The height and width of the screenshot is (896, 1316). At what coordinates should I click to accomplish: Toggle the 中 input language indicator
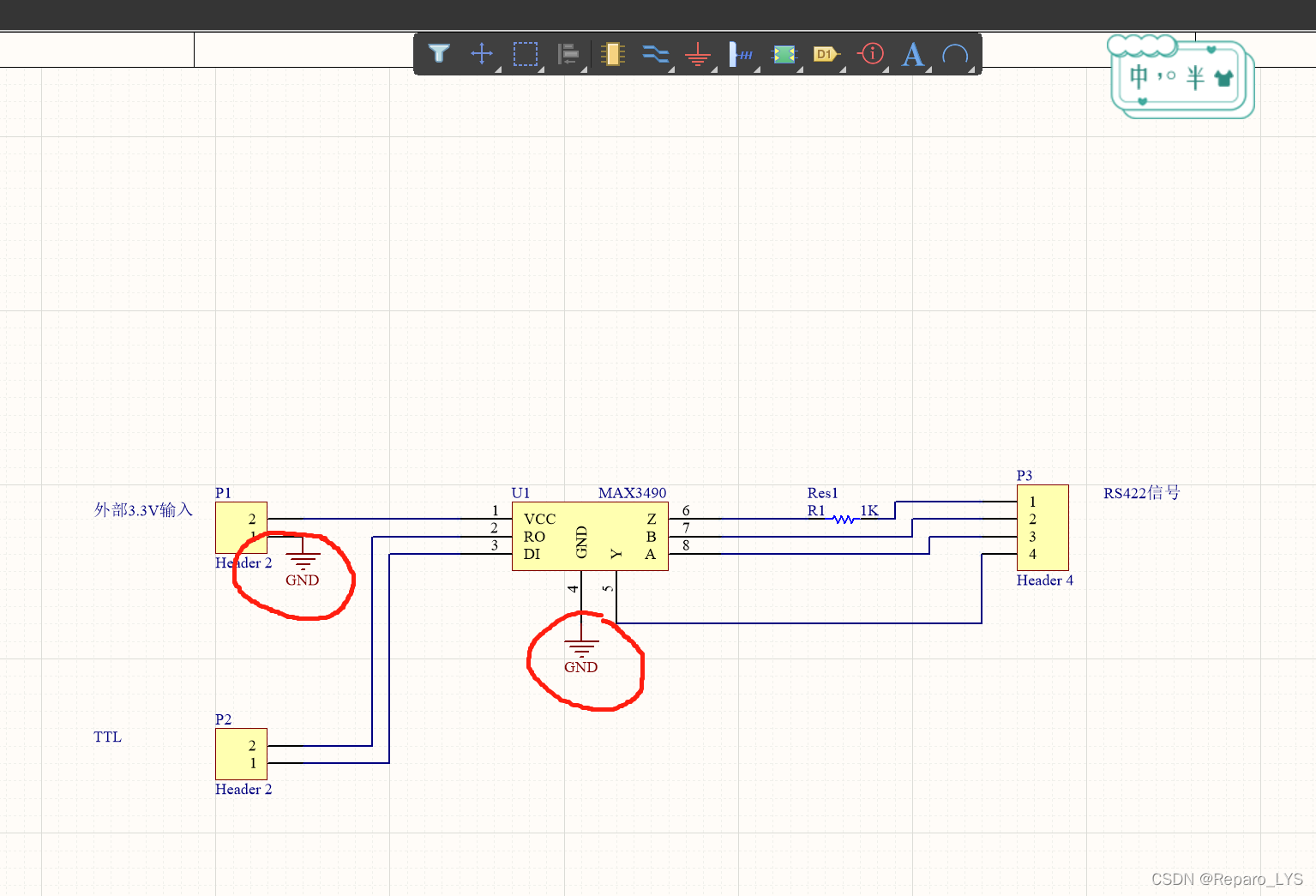pos(1139,76)
